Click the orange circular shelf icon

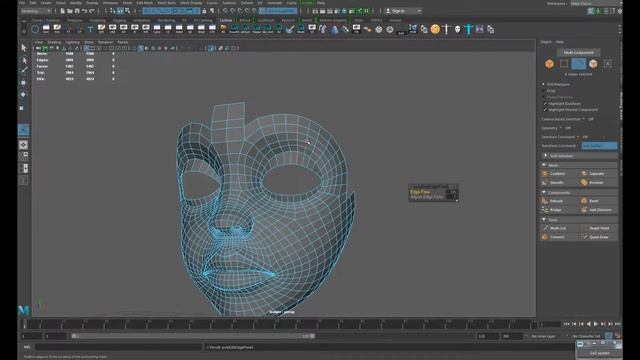pos(435,29)
